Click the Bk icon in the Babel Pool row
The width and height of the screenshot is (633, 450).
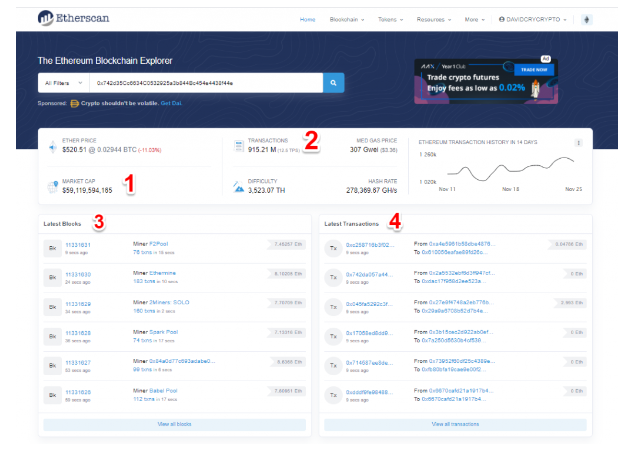click(52, 395)
